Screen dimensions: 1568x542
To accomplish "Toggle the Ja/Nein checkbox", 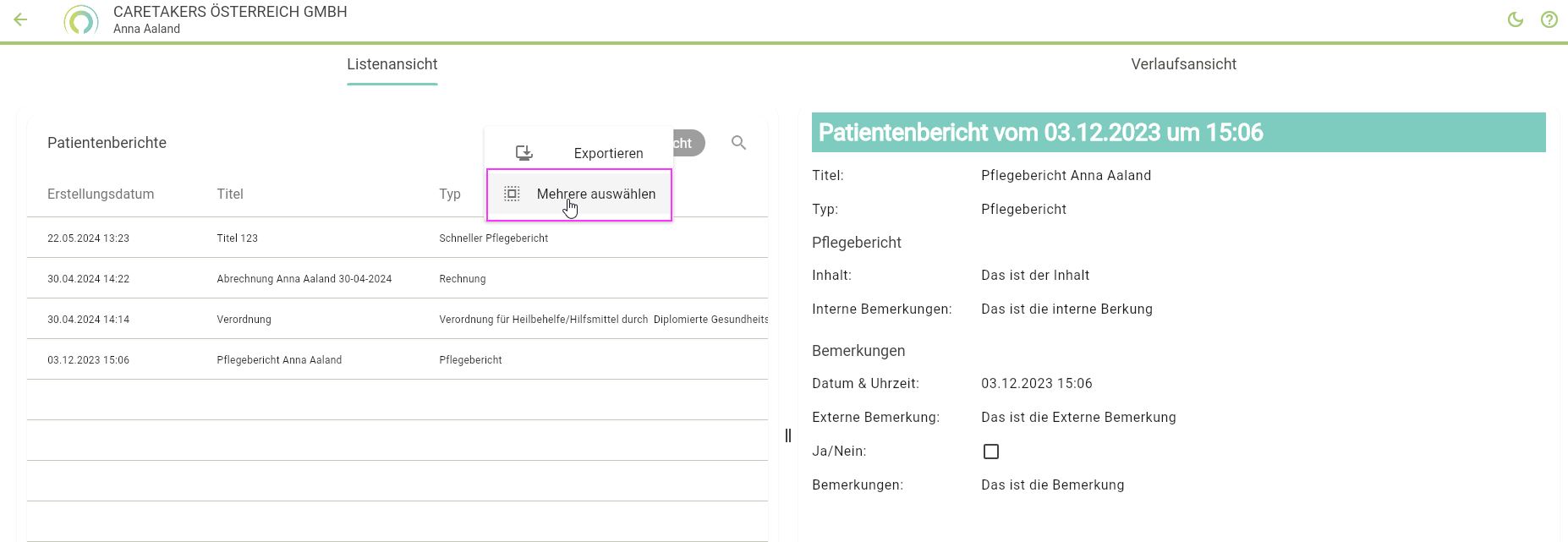I will (990, 452).
